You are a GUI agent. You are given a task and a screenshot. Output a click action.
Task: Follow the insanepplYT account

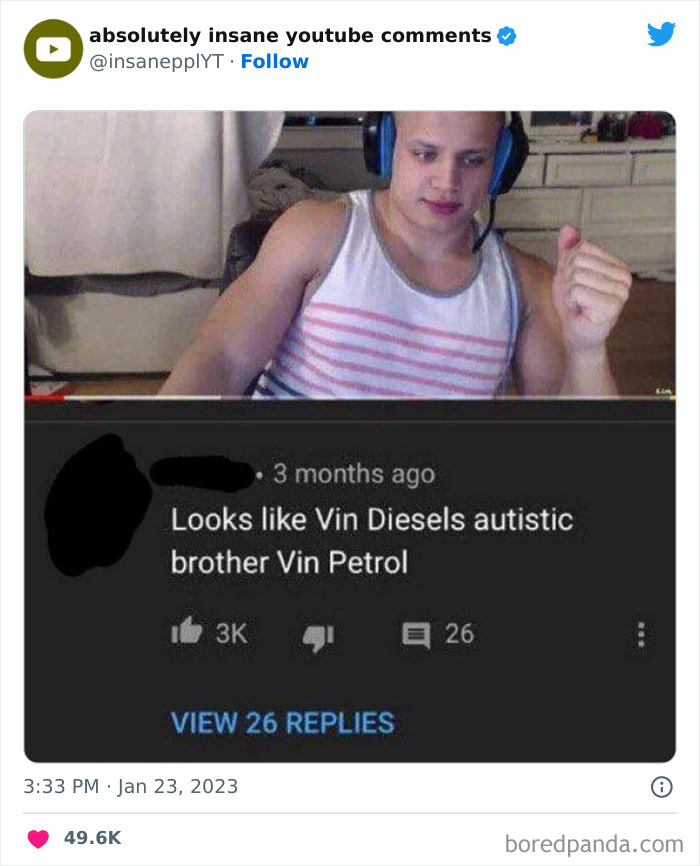(x=275, y=61)
